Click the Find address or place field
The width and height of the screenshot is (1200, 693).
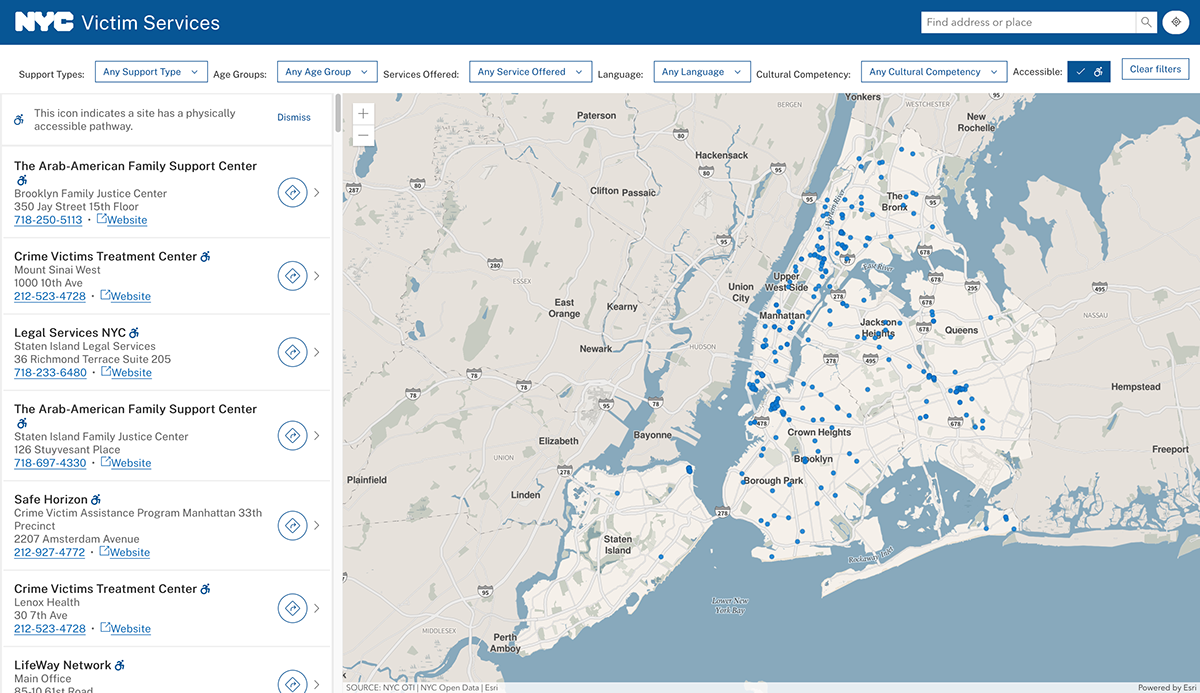tap(1028, 22)
